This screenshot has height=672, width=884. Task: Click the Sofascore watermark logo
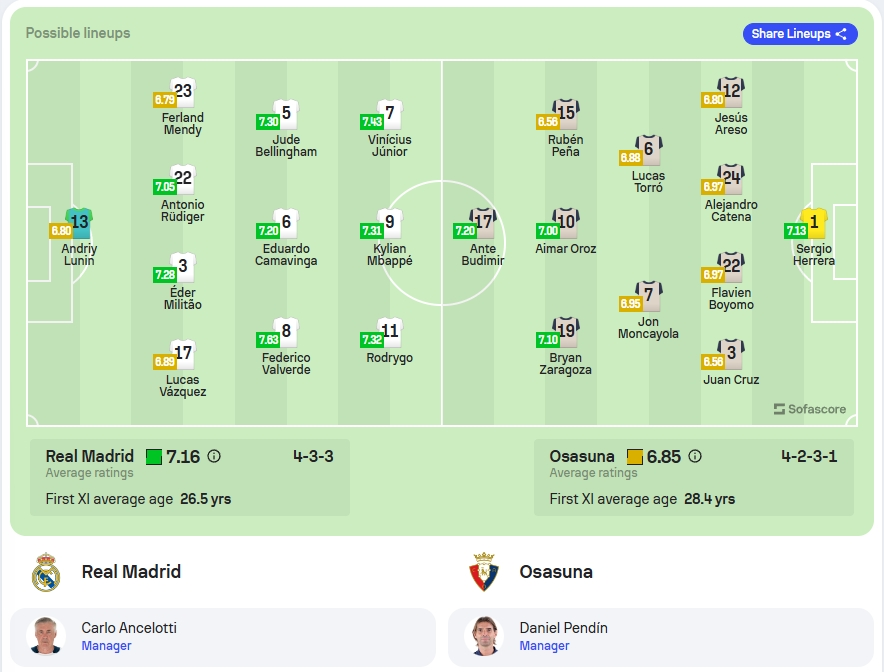click(x=810, y=409)
